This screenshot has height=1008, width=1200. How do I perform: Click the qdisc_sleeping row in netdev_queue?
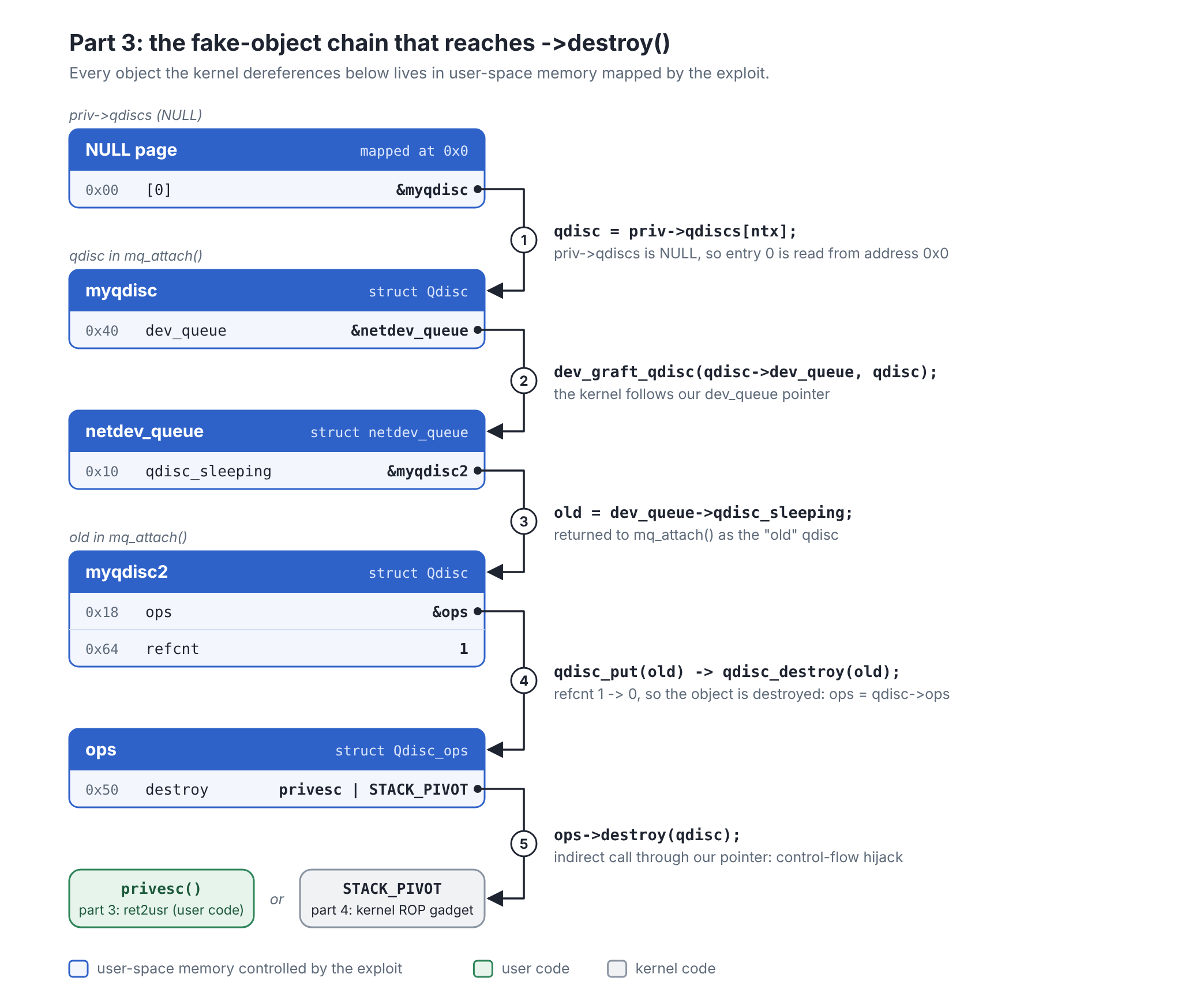pos(277,471)
